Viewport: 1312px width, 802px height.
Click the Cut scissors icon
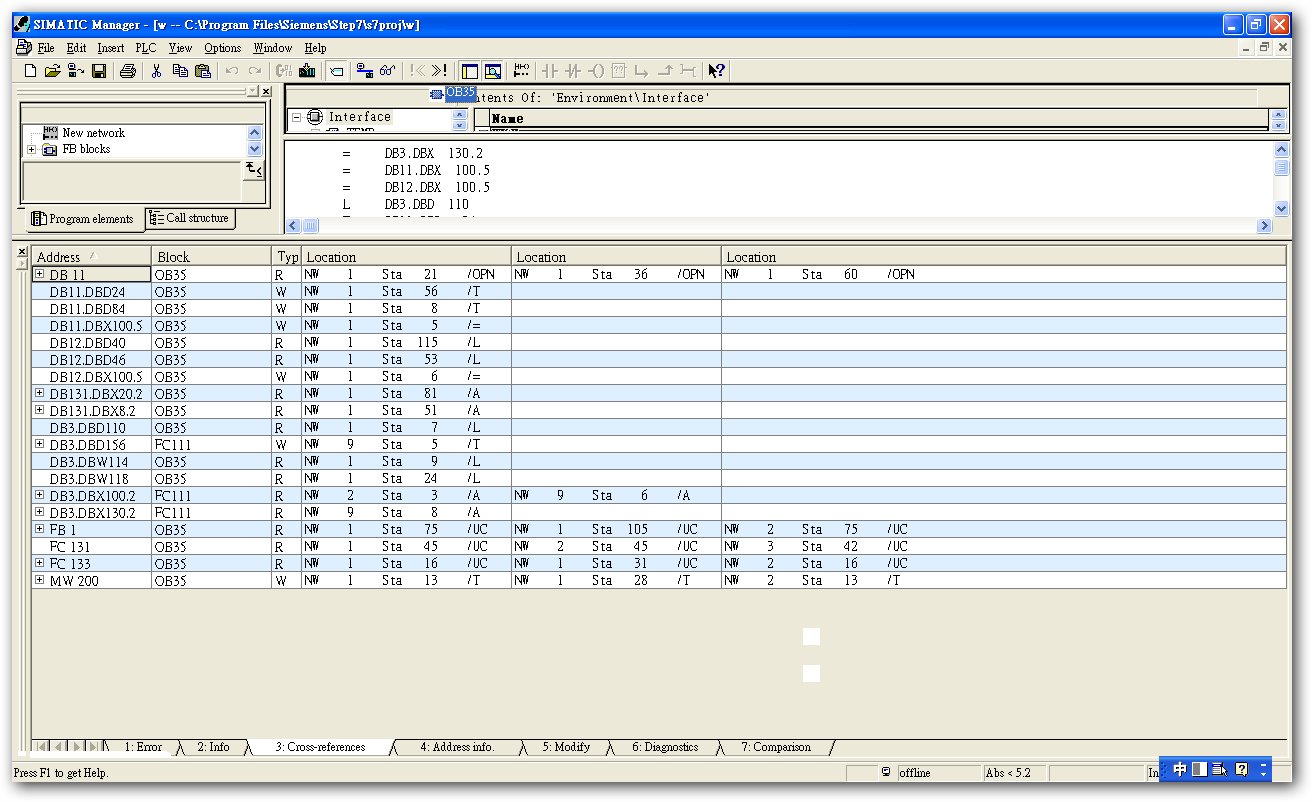point(156,71)
